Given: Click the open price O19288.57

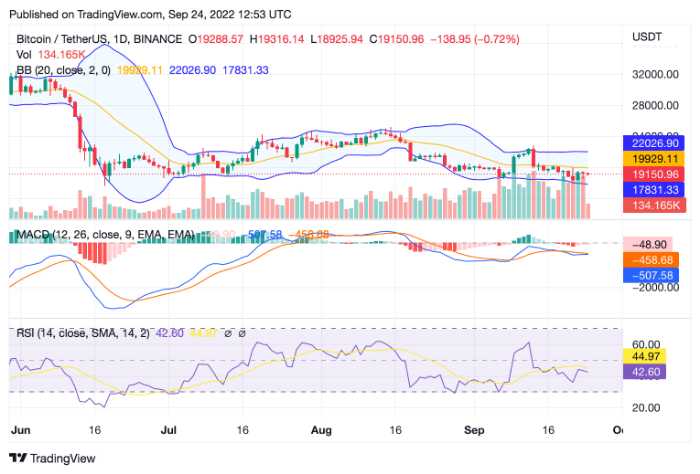Looking at the screenshot, I should tap(216, 39).
